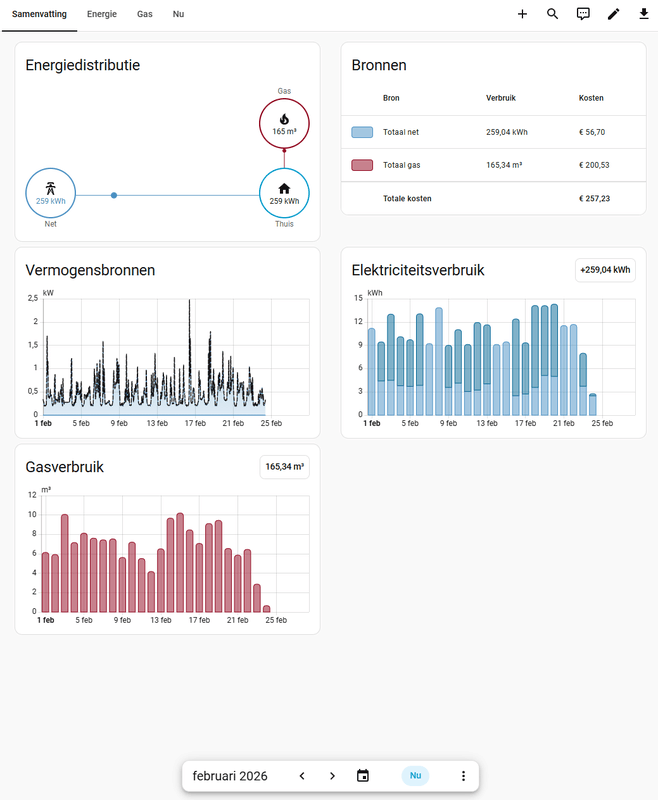The height and width of the screenshot is (800, 658).
Task: Click the Nu button in date bar
Action: tap(415, 776)
